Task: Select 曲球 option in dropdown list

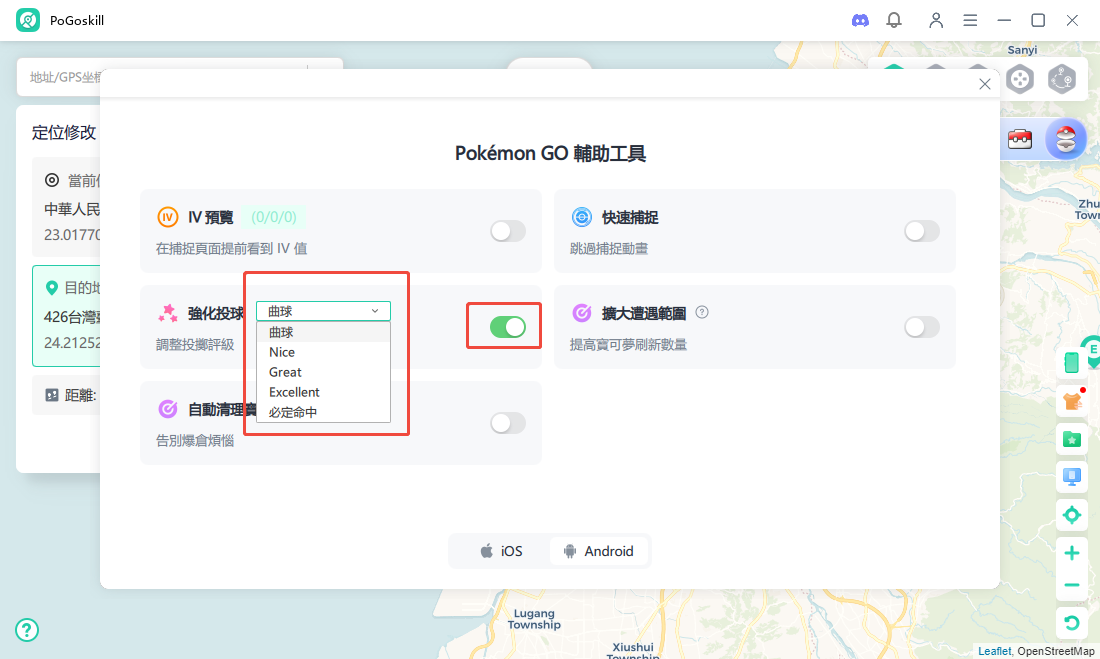Action: pos(323,332)
